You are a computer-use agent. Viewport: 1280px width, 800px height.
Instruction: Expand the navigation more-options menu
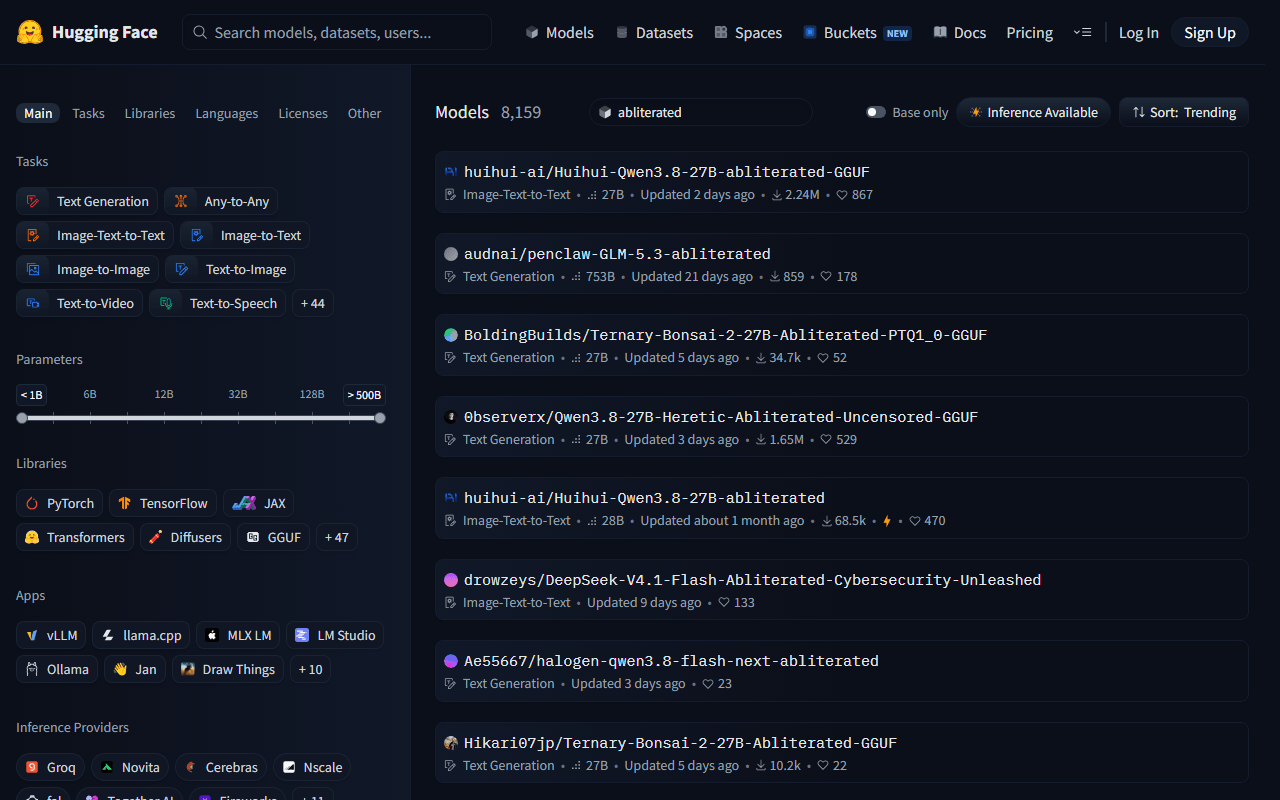click(x=1082, y=33)
